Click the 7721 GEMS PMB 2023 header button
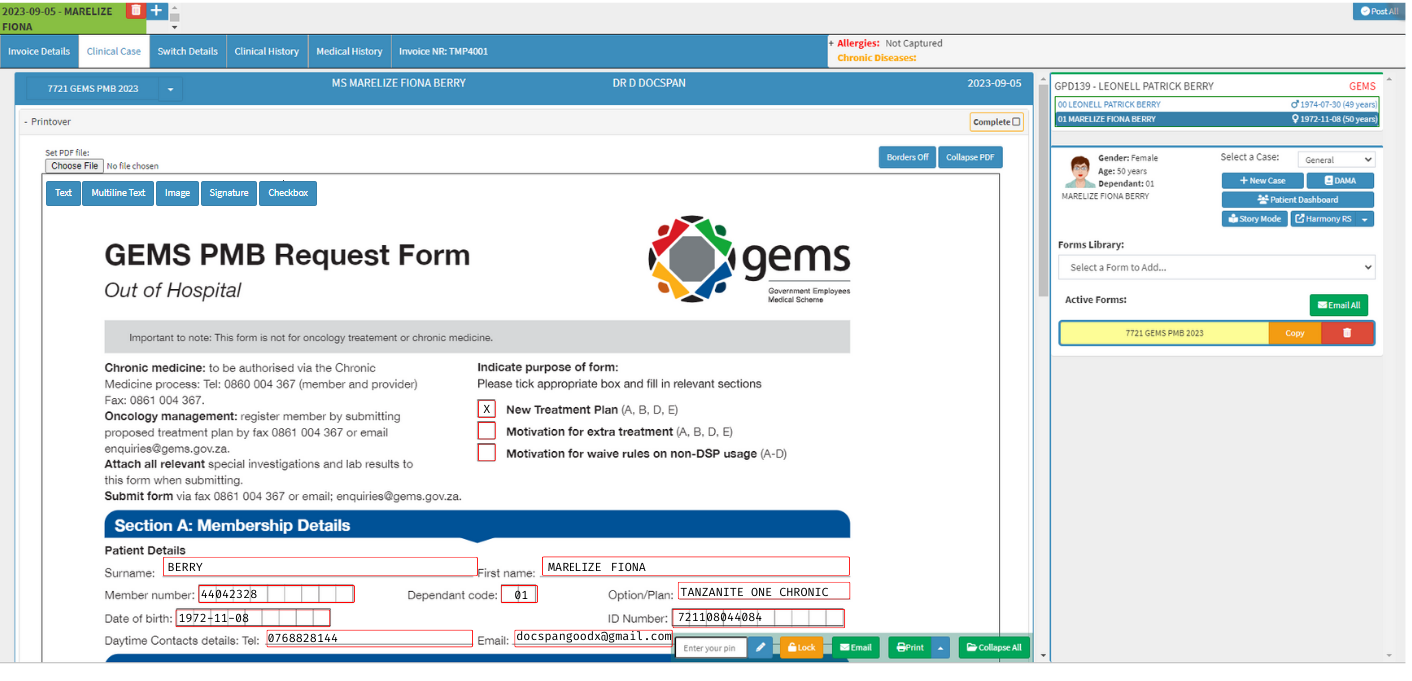The width and height of the screenshot is (1412, 681). (93, 89)
